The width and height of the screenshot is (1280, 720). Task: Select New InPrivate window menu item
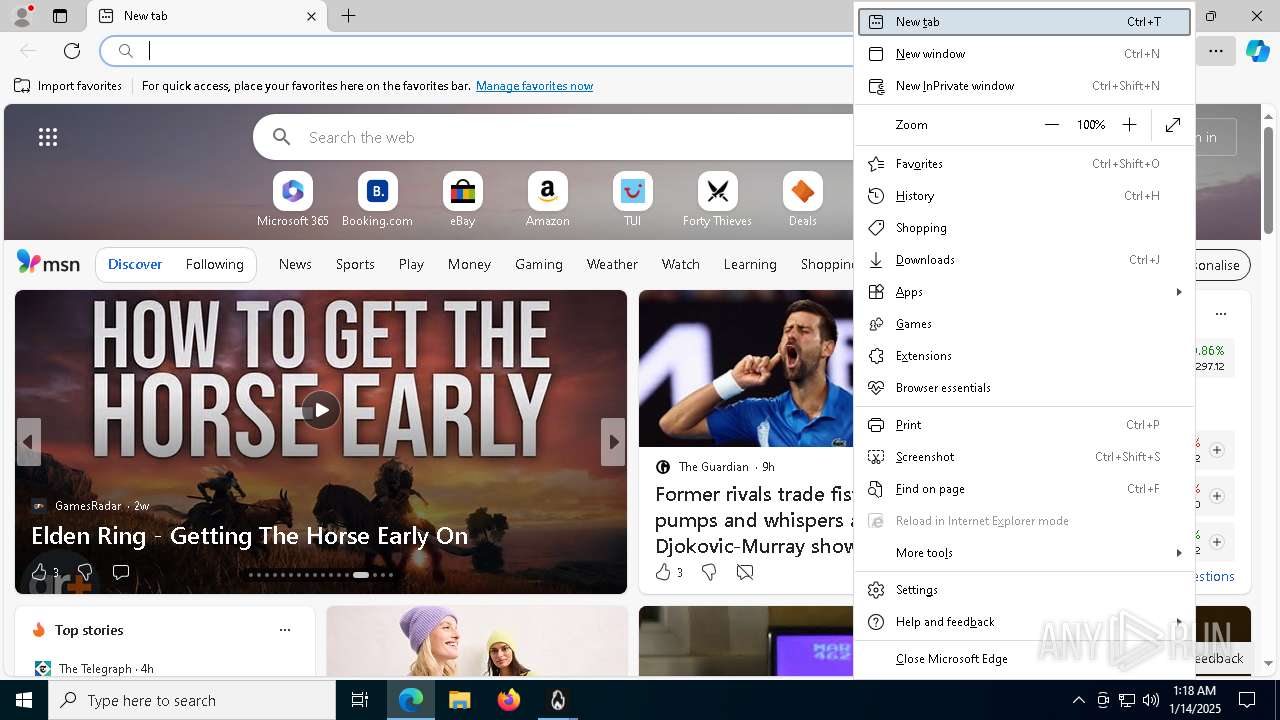[1025, 86]
